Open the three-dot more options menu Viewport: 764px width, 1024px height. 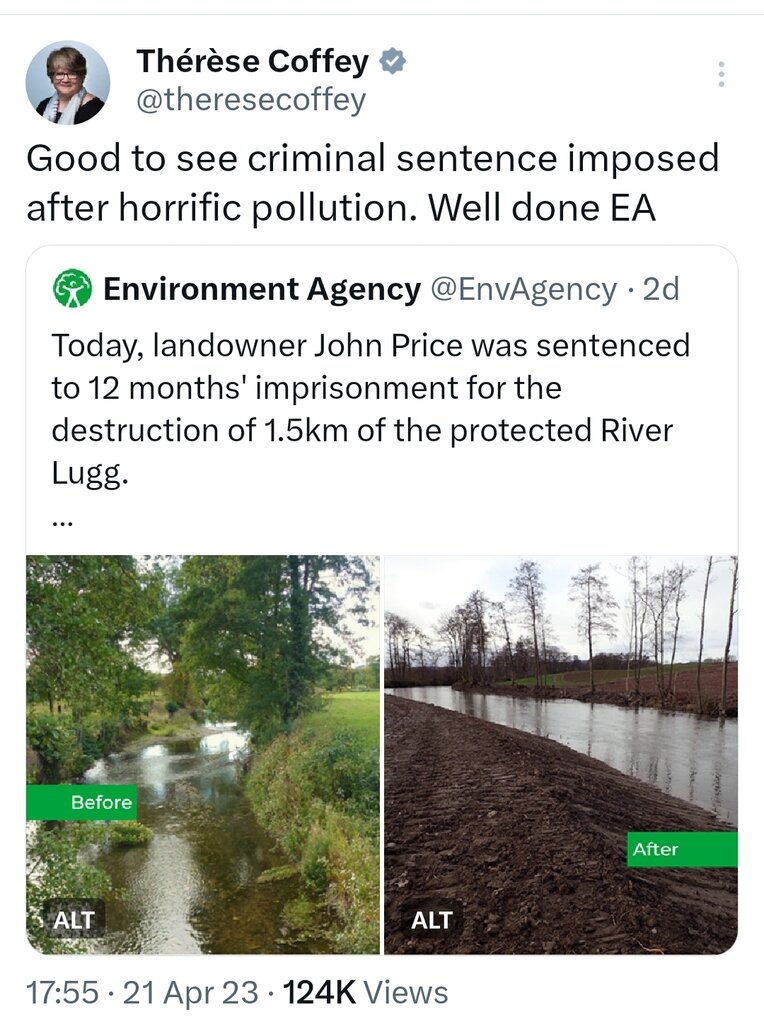[x=721, y=74]
